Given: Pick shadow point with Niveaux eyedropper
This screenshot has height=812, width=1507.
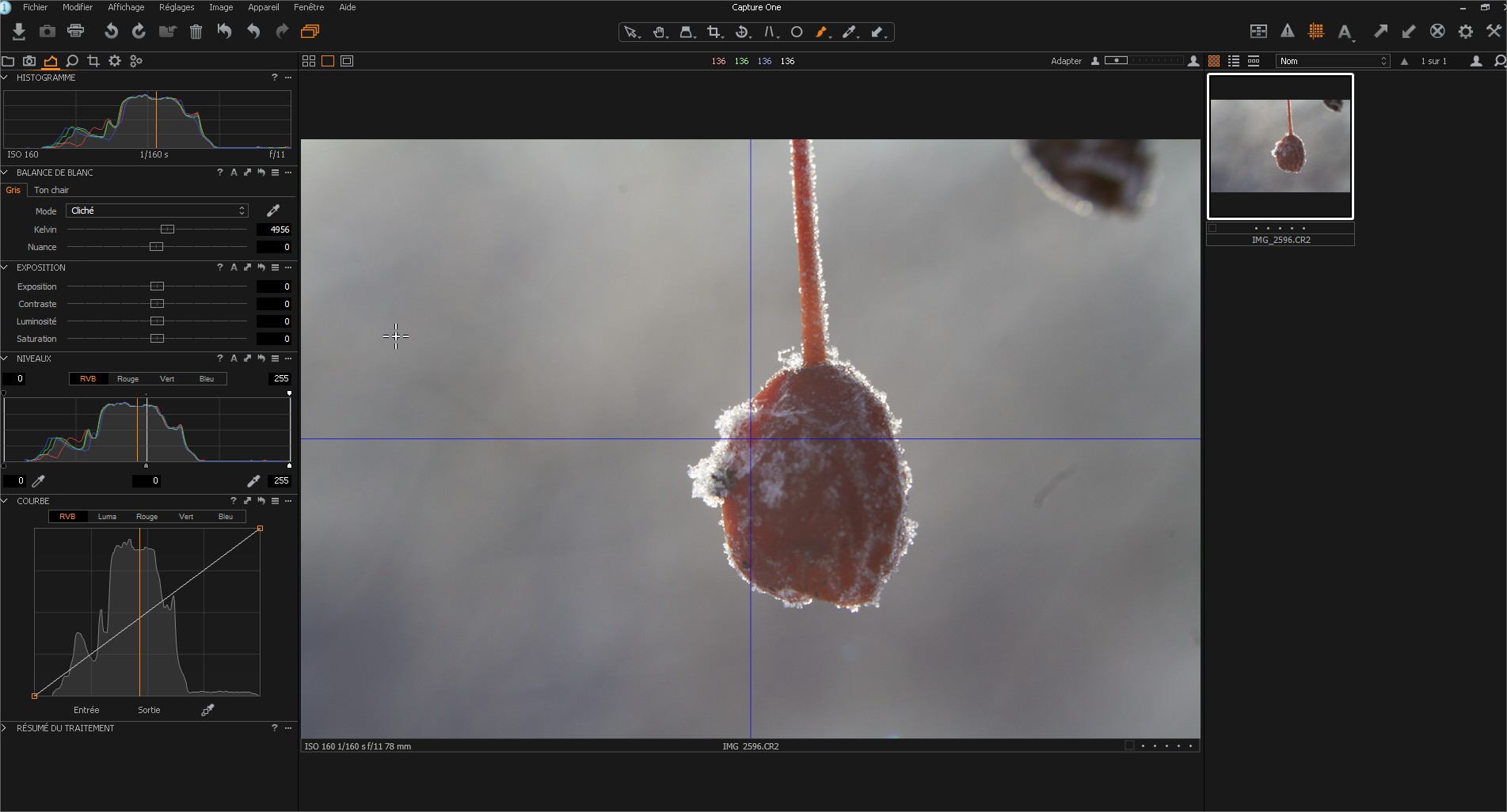Looking at the screenshot, I should tap(38, 480).
